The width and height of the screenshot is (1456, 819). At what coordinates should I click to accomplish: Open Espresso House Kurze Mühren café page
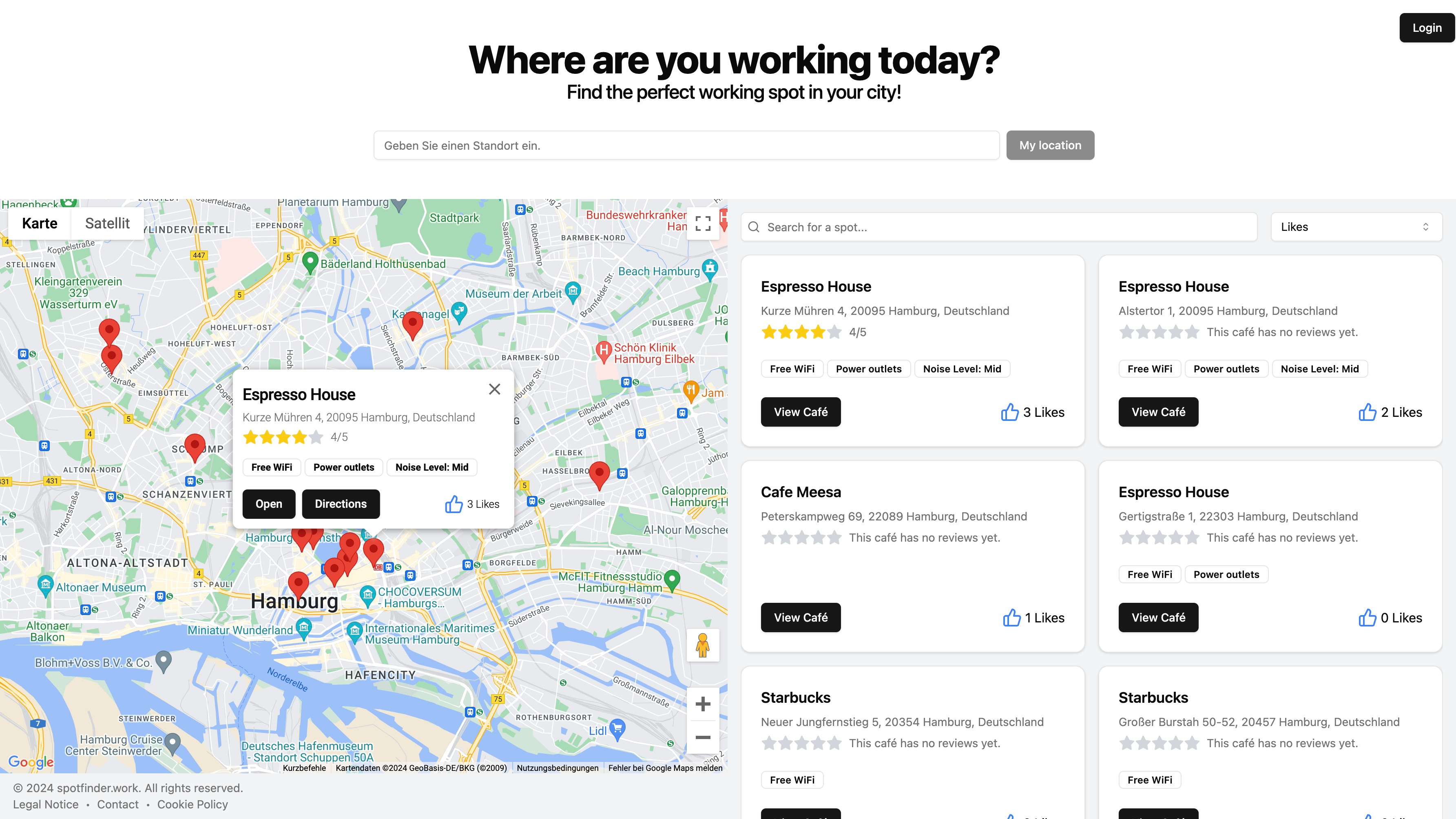801,411
